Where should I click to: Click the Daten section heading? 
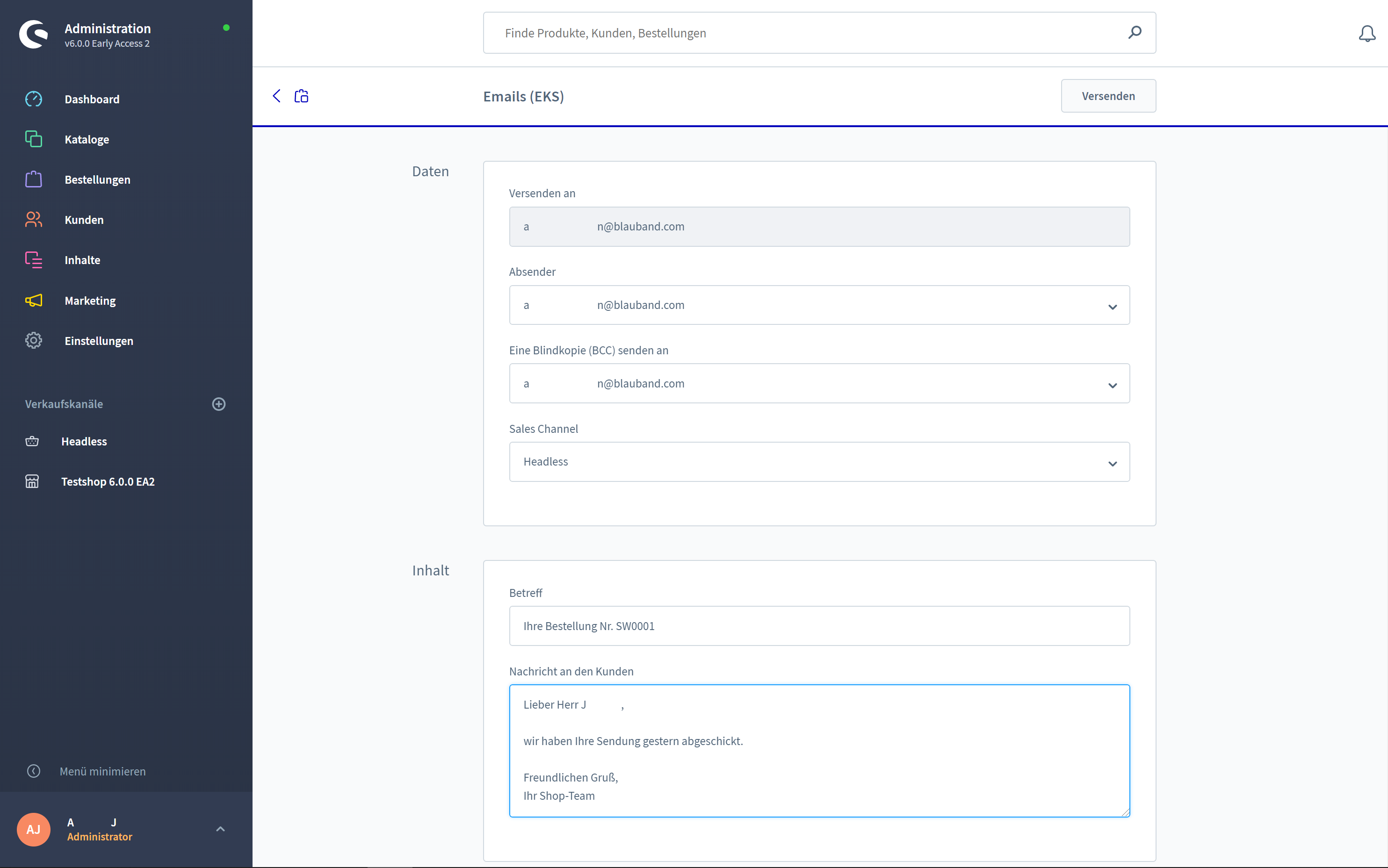click(430, 171)
